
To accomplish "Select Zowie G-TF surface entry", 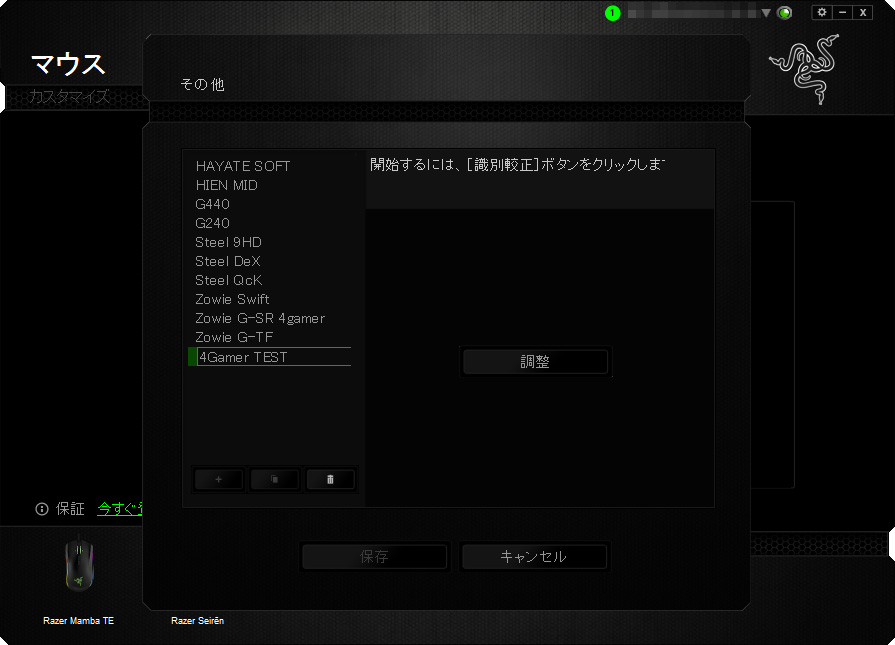I will [234, 337].
